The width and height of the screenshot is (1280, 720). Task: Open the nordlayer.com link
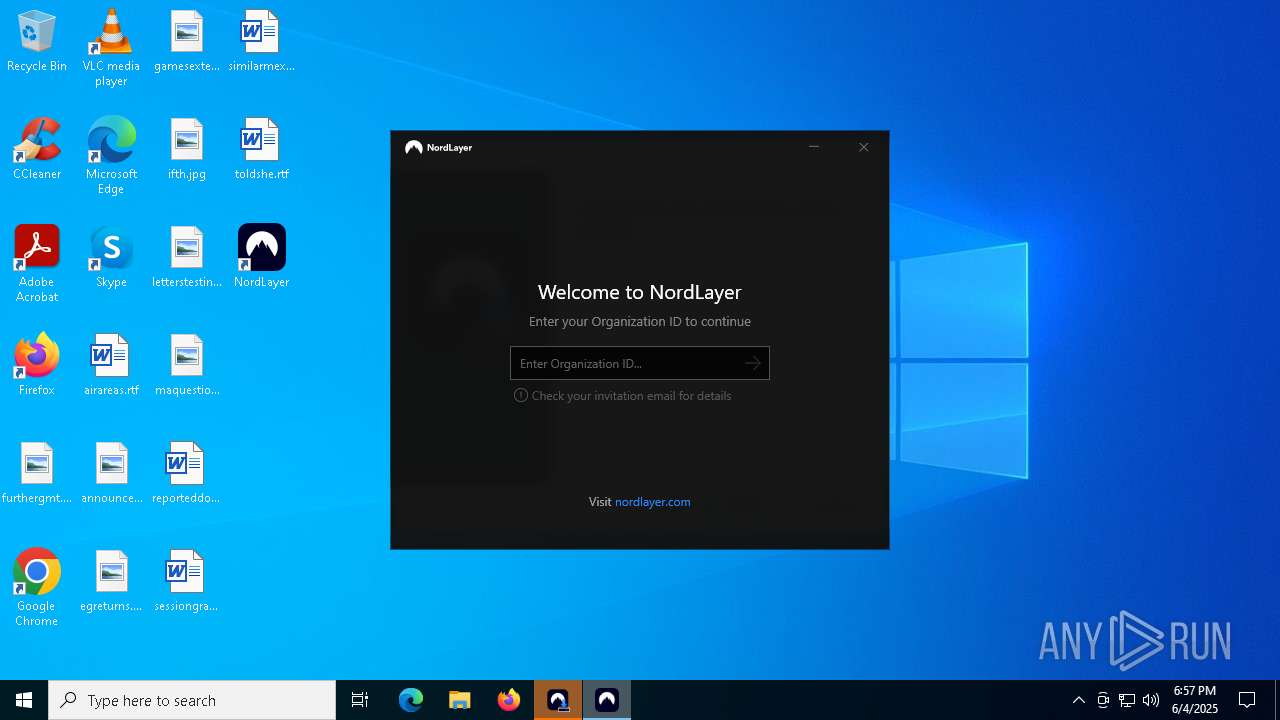click(x=652, y=502)
